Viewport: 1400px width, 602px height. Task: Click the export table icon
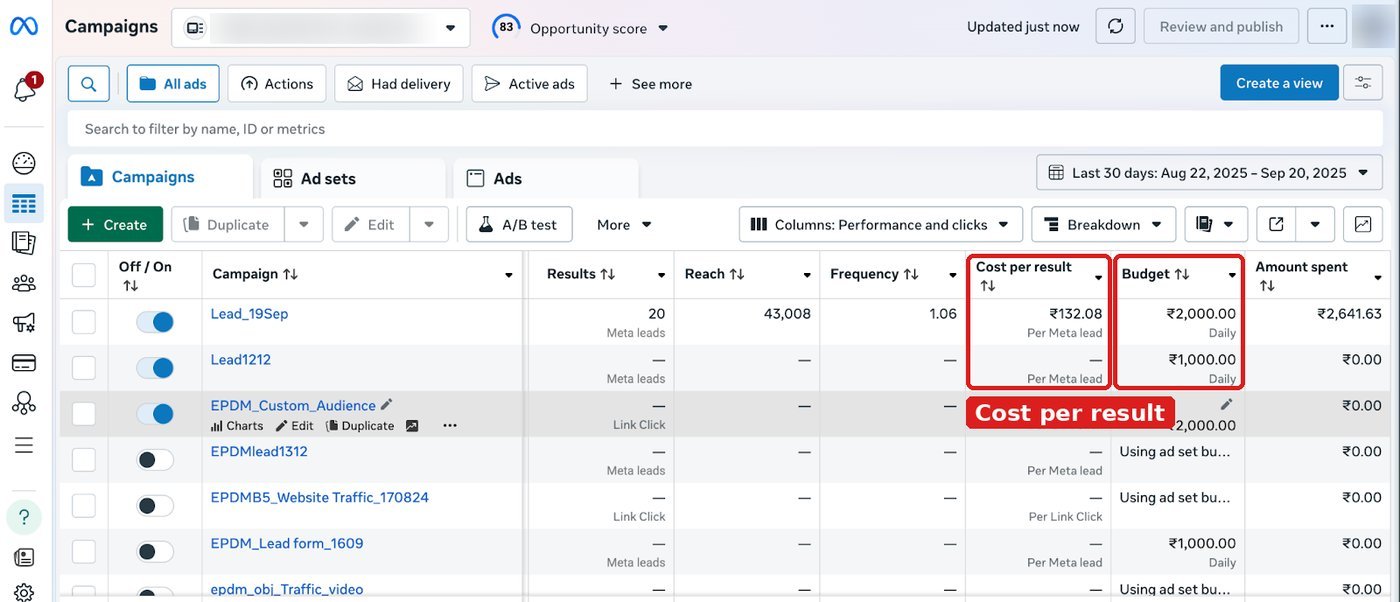1276,225
